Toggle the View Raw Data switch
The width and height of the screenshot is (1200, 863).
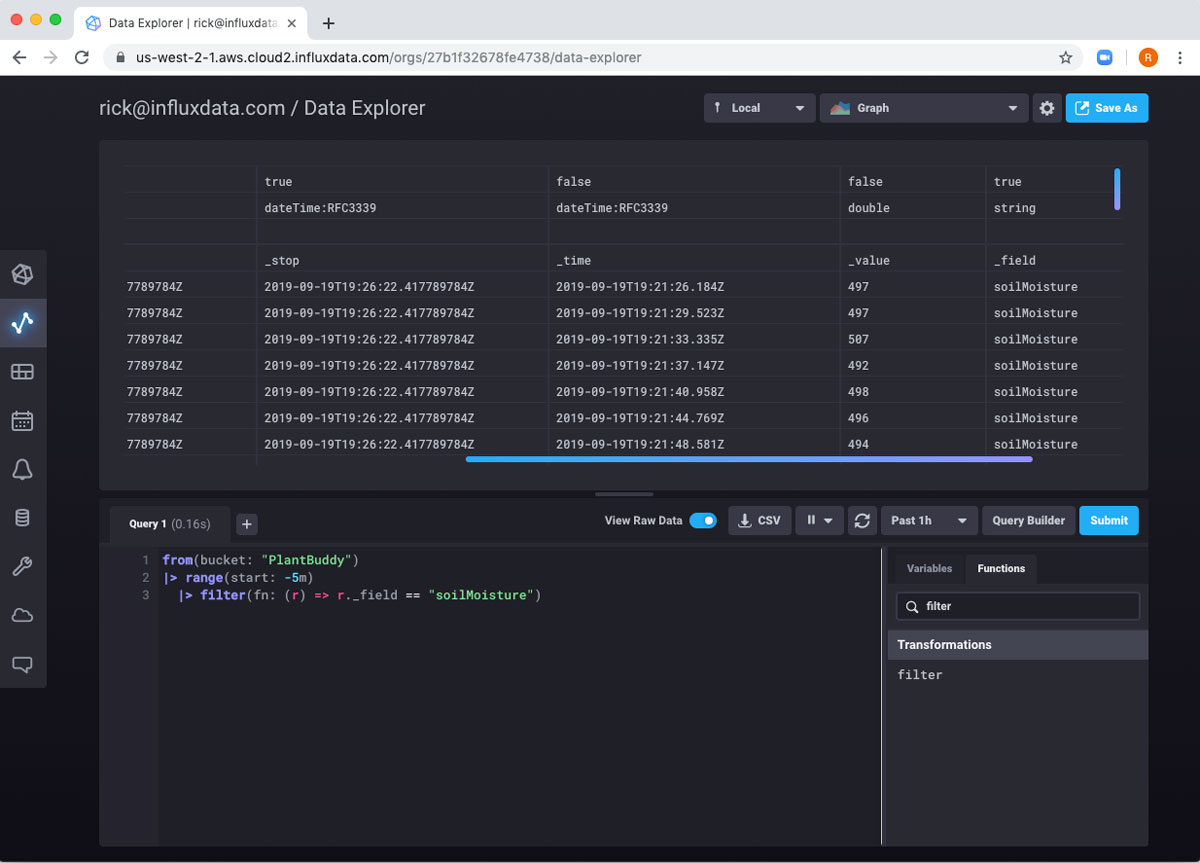703,520
